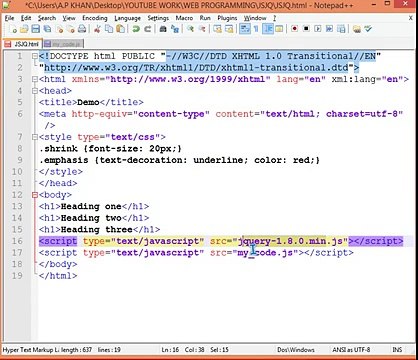Viewport: 418px width, 360px height.
Task: Click the Open file toolbar icon
Action: point(24,29)
